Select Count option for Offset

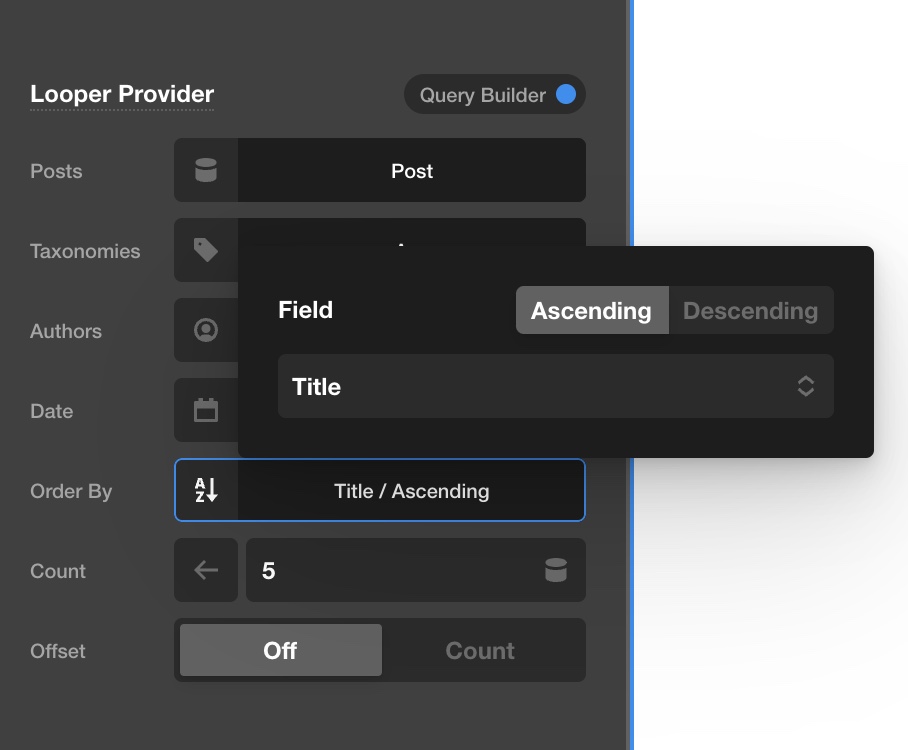click(x=480, y=650)
